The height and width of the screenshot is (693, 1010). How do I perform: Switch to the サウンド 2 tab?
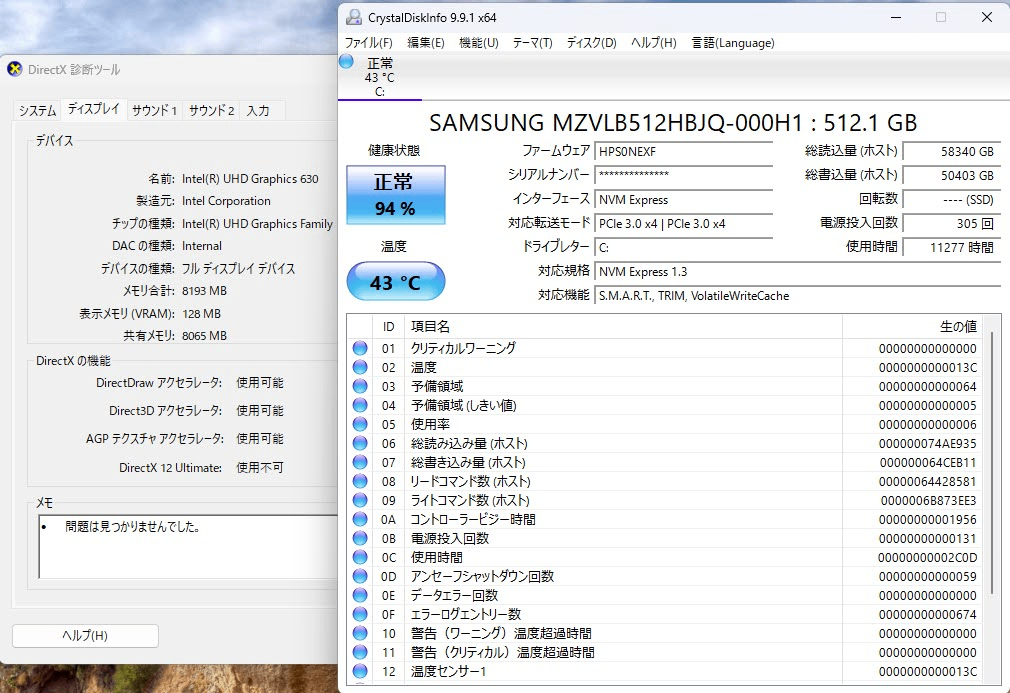click(x=211, y=110)
